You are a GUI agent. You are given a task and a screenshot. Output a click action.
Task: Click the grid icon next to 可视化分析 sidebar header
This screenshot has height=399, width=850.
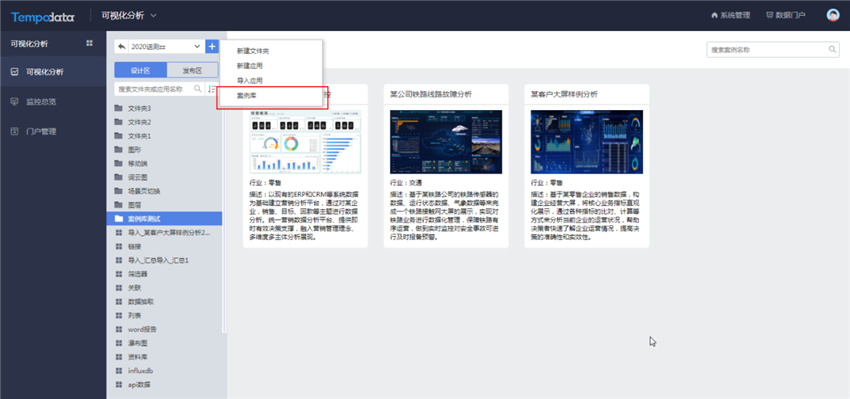click(89, 43)
